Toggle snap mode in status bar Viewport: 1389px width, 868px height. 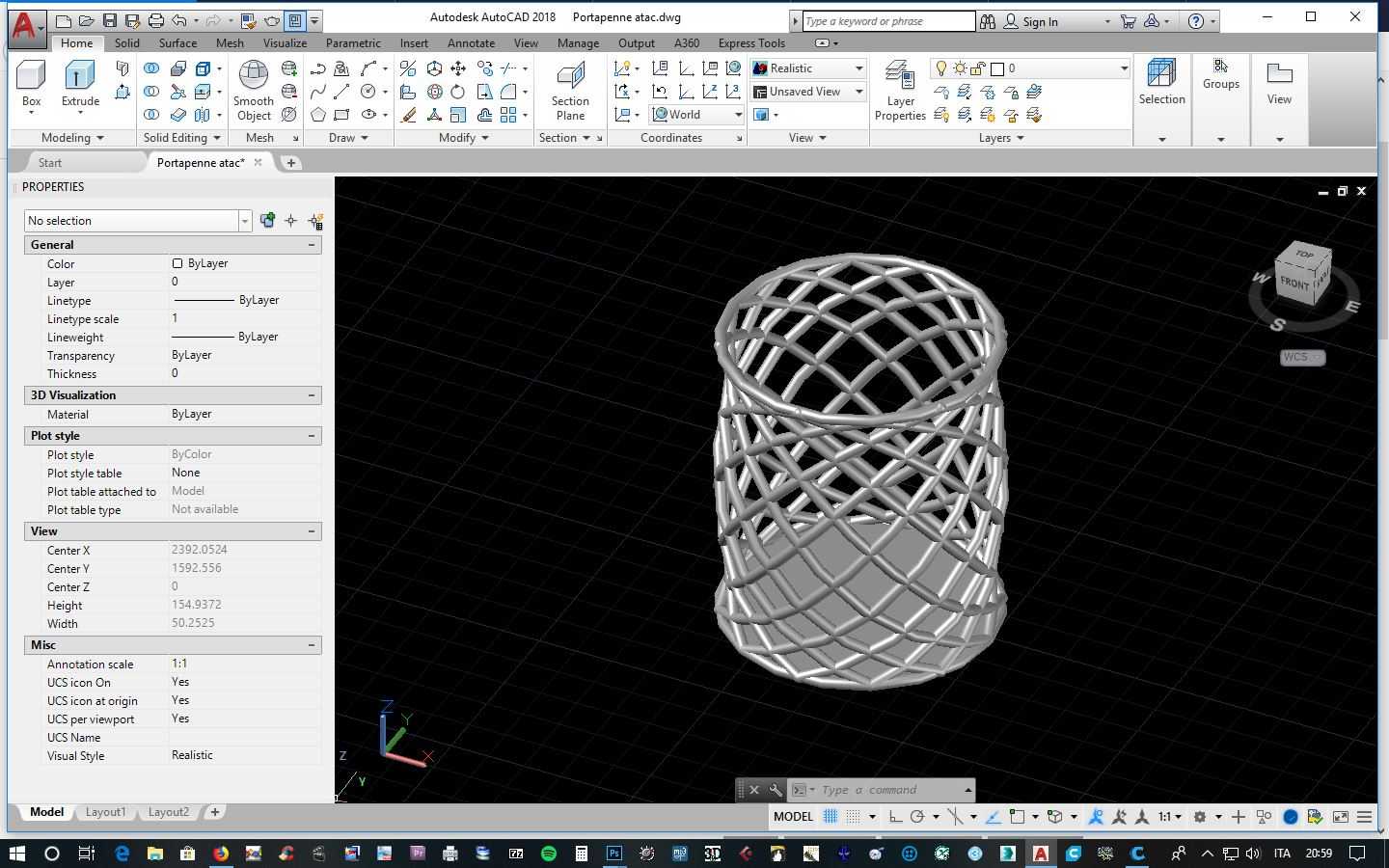tap(854, 817)
